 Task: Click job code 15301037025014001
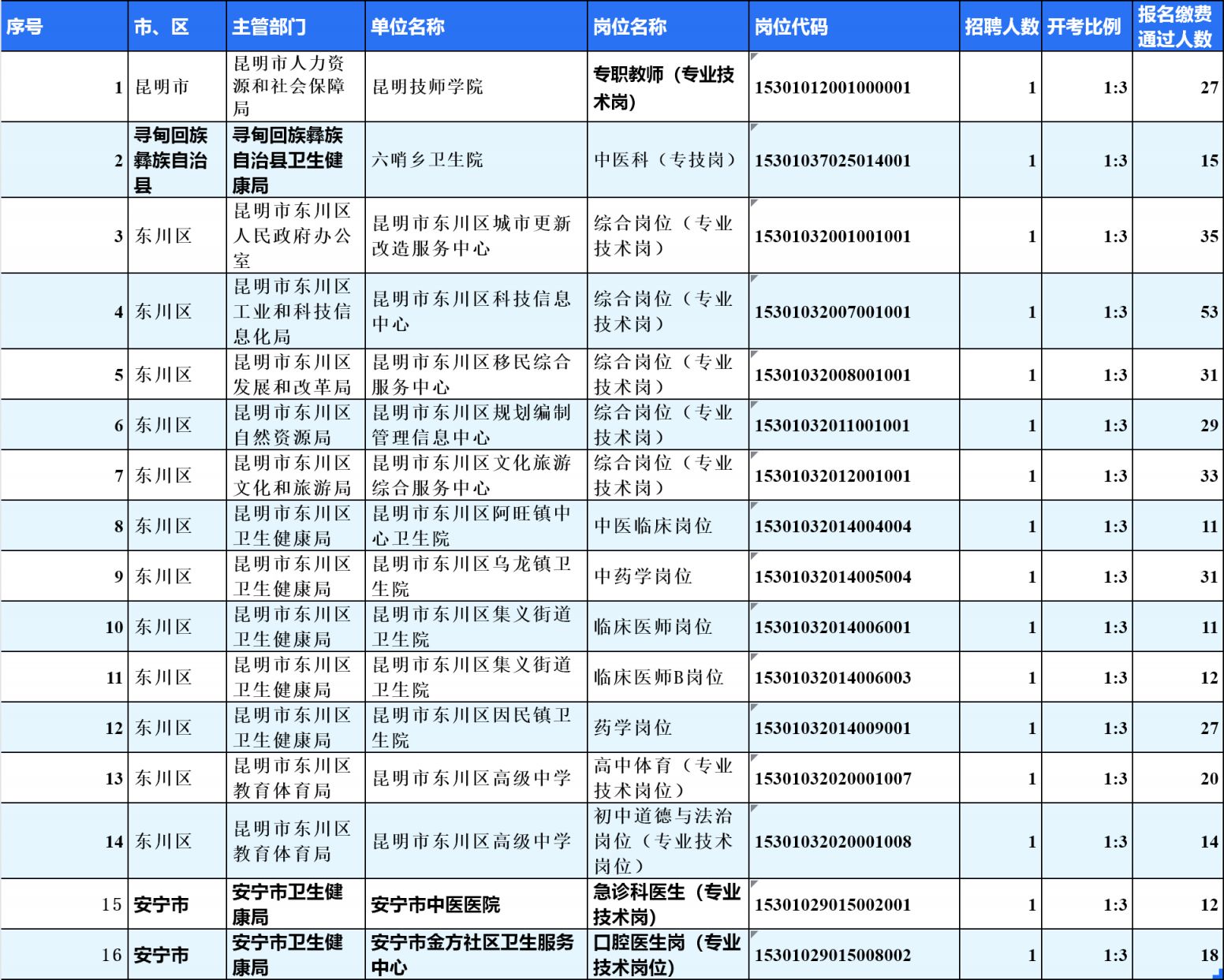tap(854, 160)
